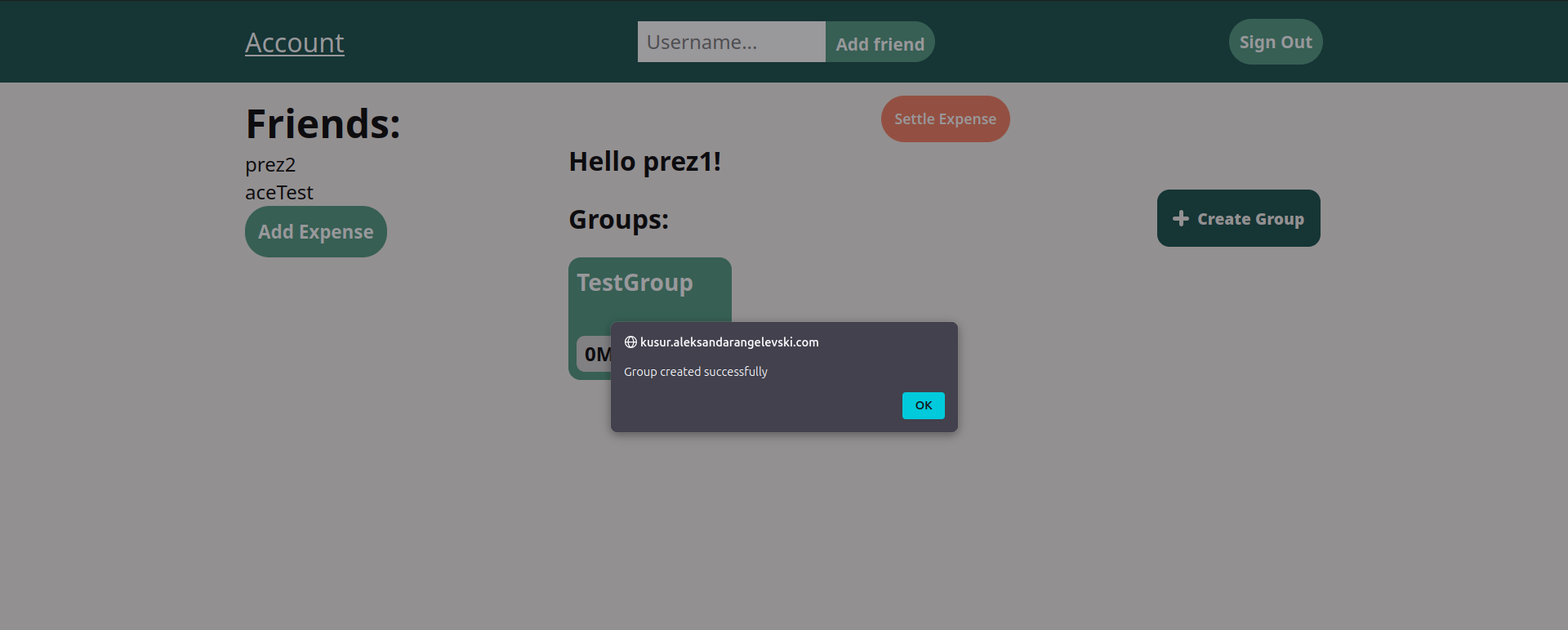Click the 'Group created successfully' message
The width and height of the screenshot is (1568, 630).
click(x=696, y=372)
